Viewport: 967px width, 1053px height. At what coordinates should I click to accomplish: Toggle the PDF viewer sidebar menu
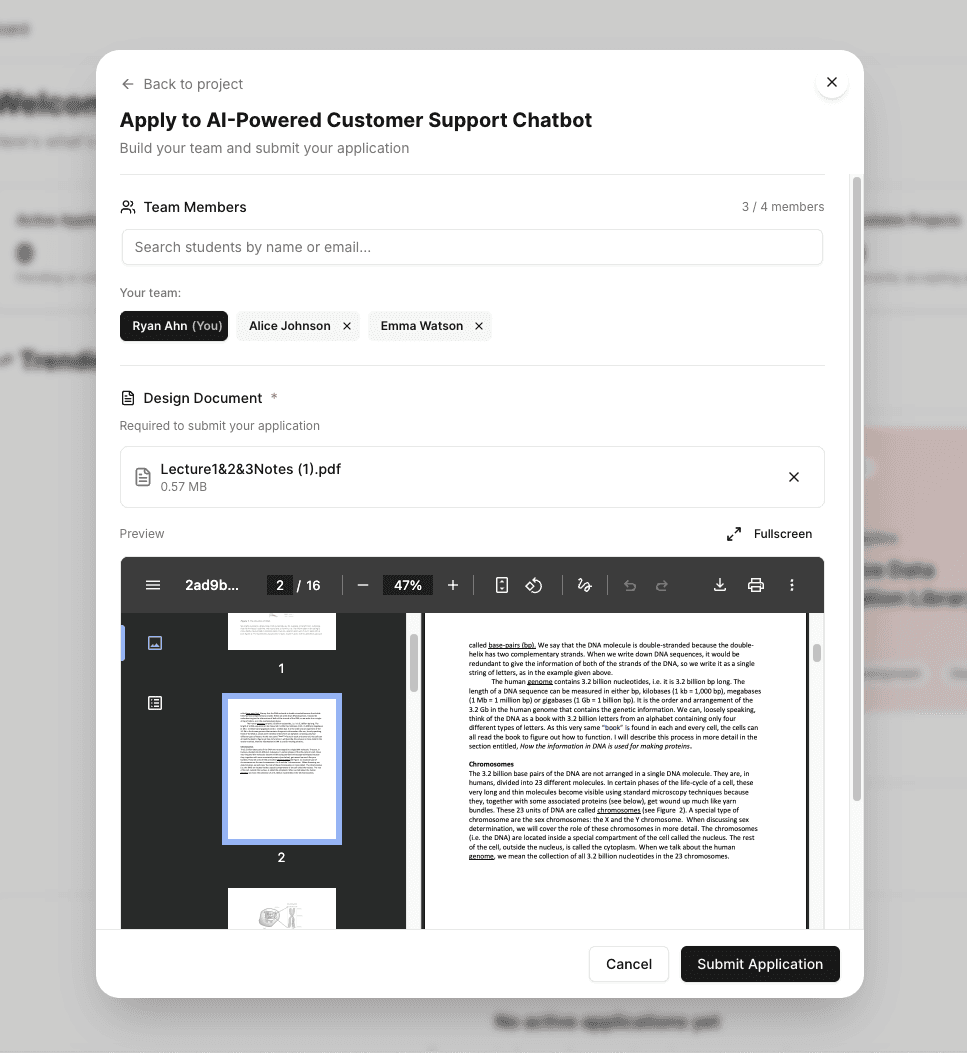(x=153, y=585)
